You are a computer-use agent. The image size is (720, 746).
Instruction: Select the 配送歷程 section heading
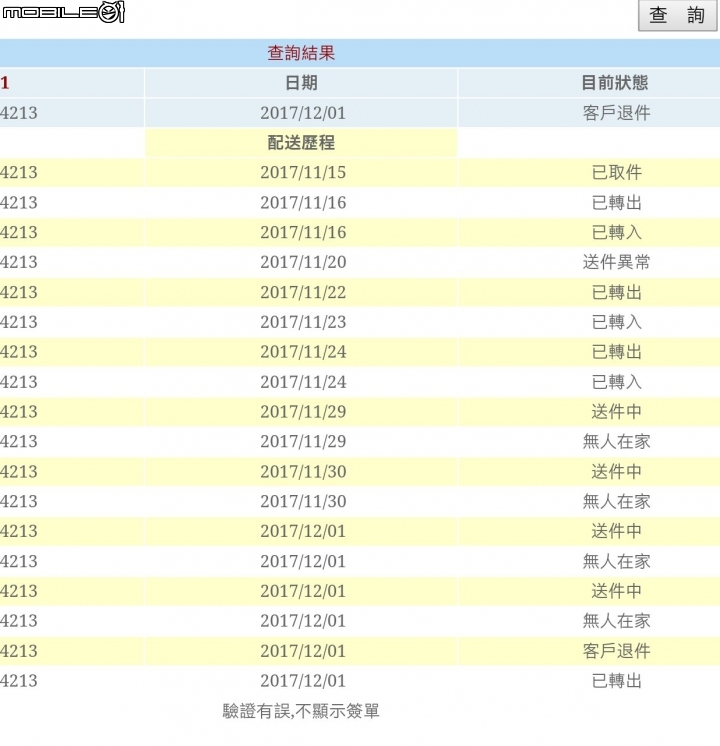click(301, 143)
